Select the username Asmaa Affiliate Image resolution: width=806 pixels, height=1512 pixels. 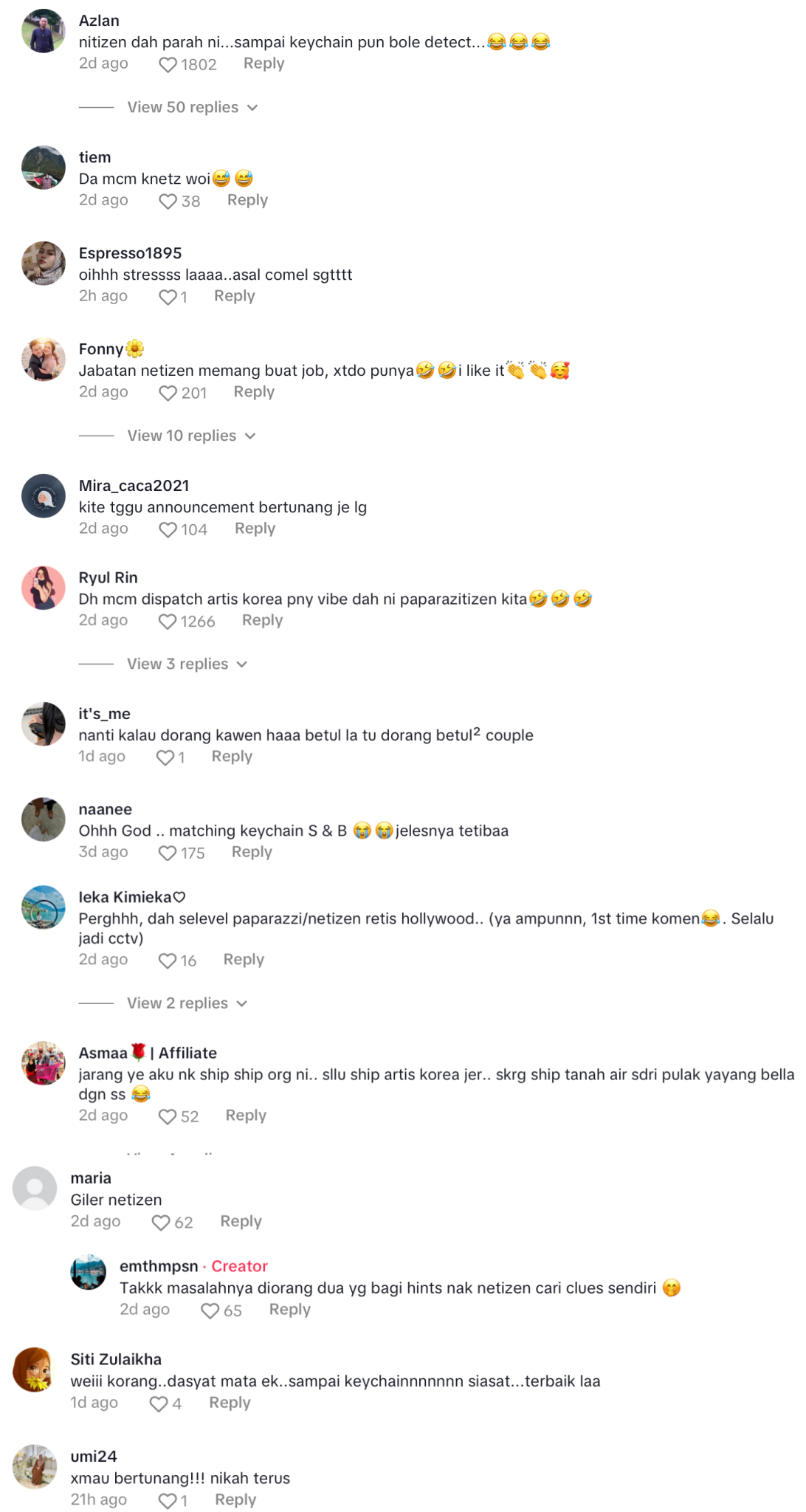(148, 1054)
